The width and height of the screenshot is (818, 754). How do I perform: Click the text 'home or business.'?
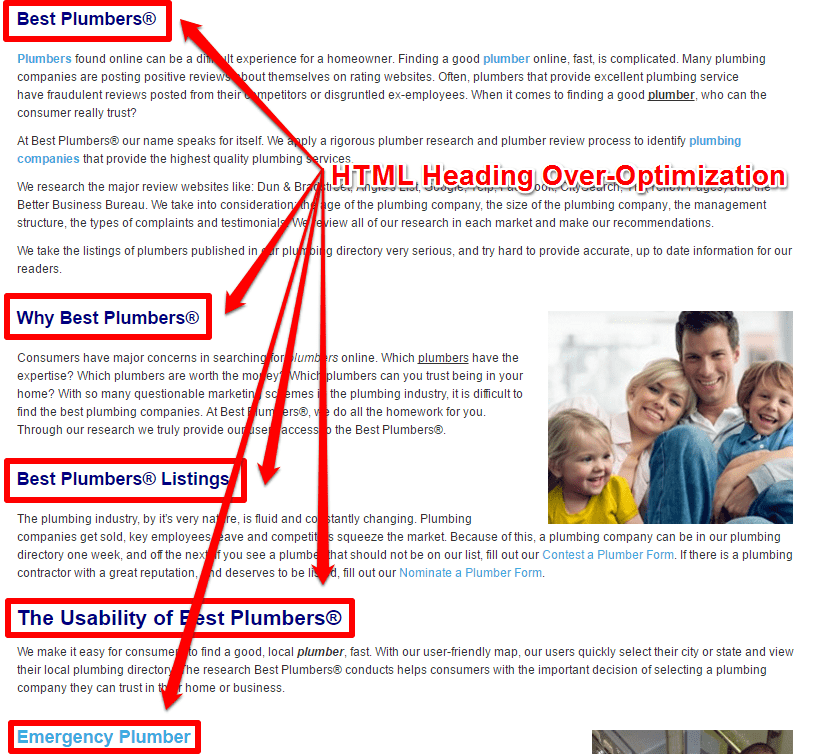[x=235, y=688]
